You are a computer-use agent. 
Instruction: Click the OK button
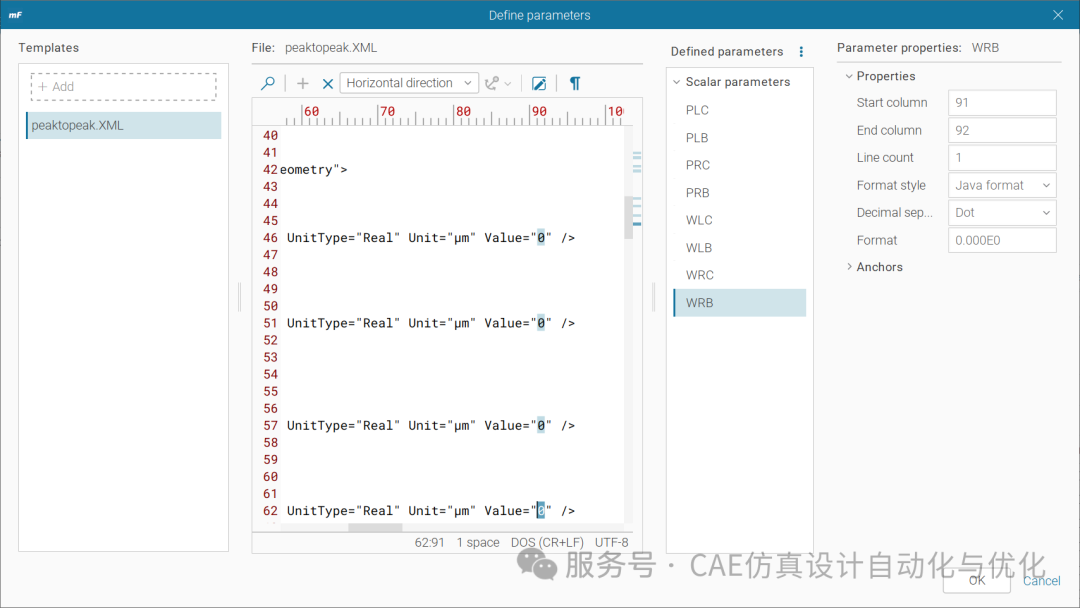coord(977,580)
